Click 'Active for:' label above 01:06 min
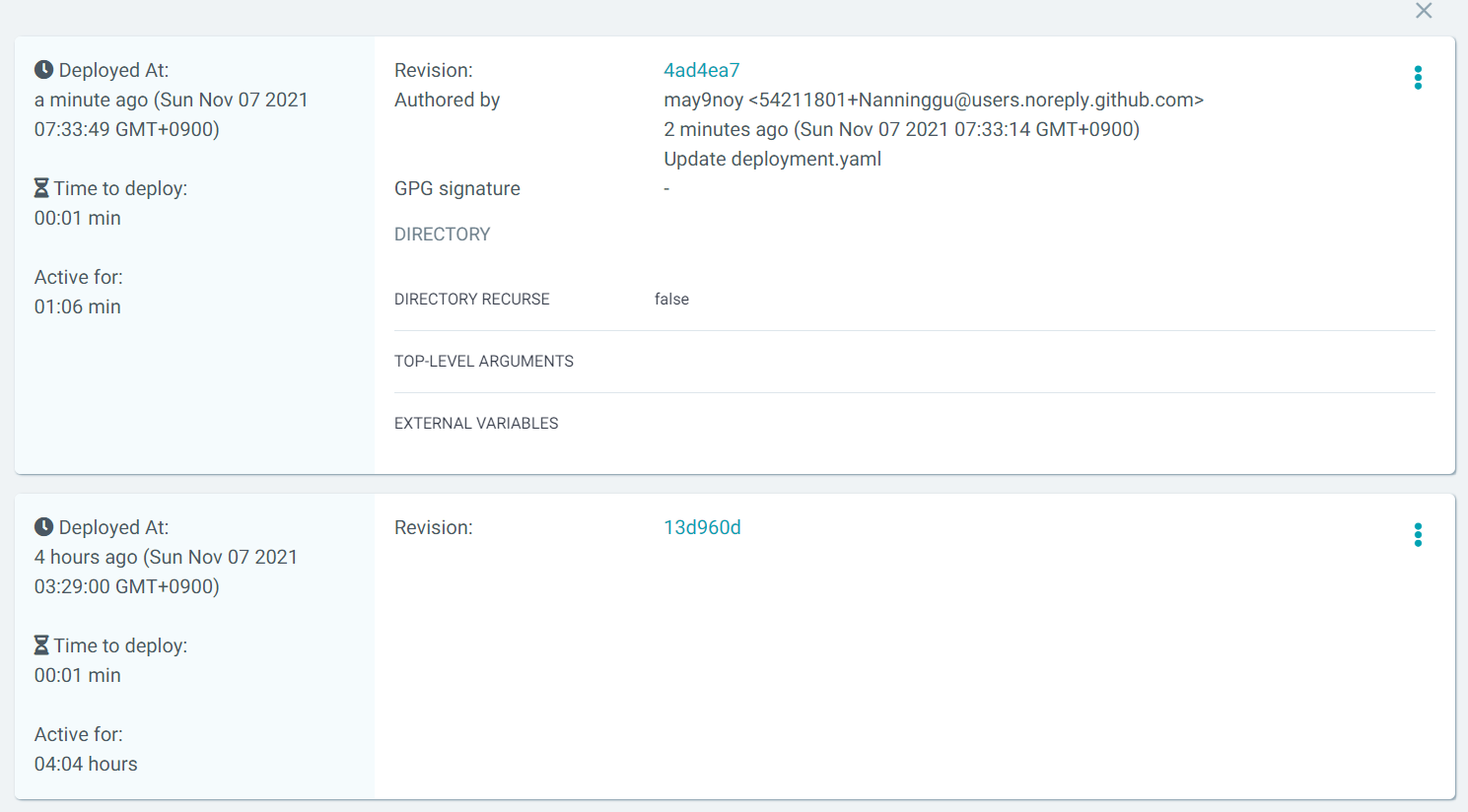 click(x=79, y=277)
